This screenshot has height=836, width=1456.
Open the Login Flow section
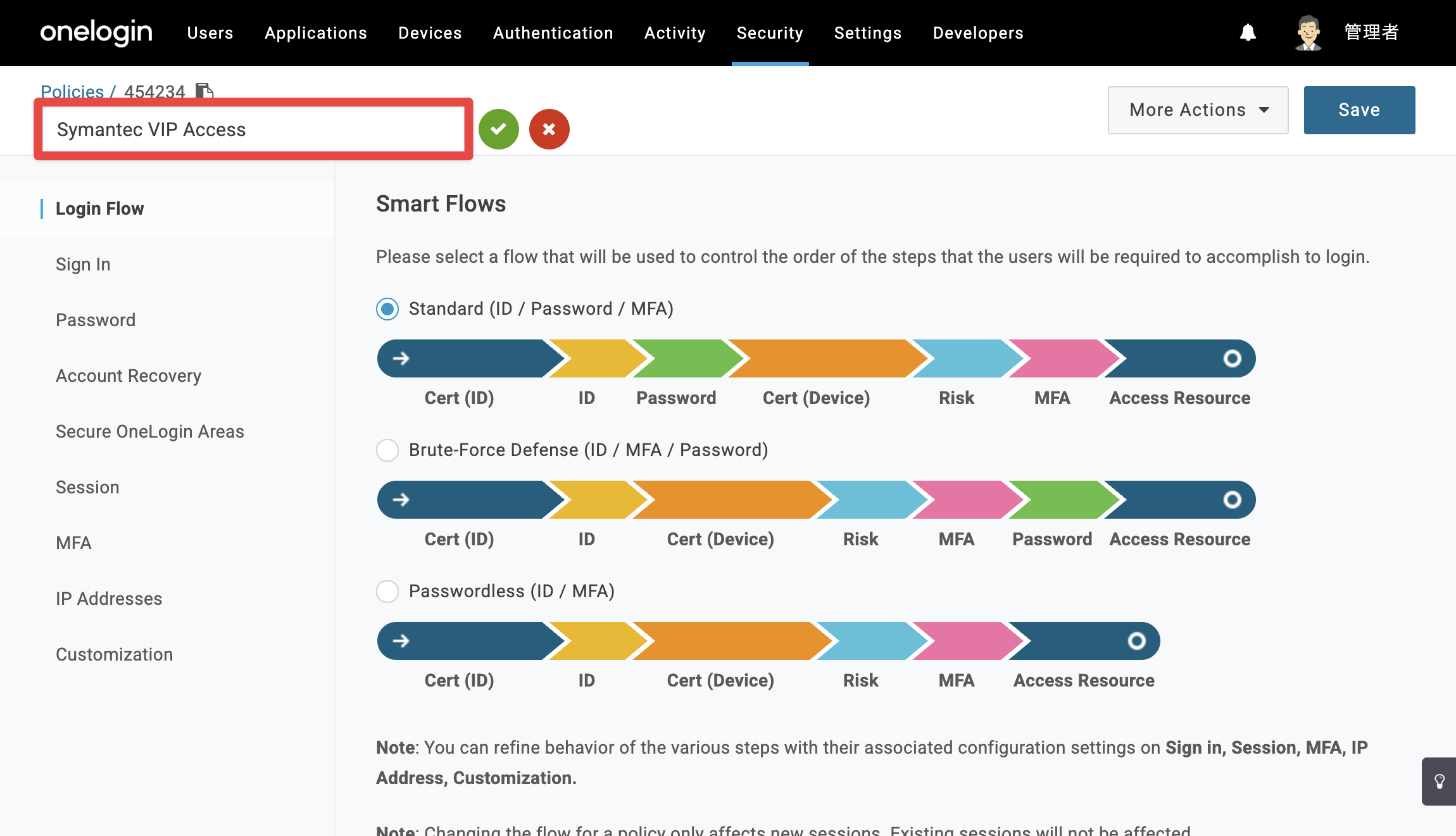(100, 209)
